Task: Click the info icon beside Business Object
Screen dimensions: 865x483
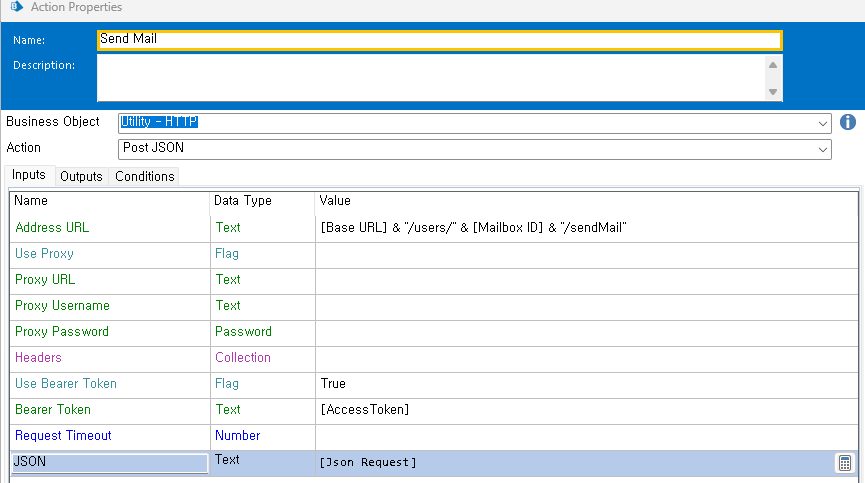Action: tap(848, 122)
